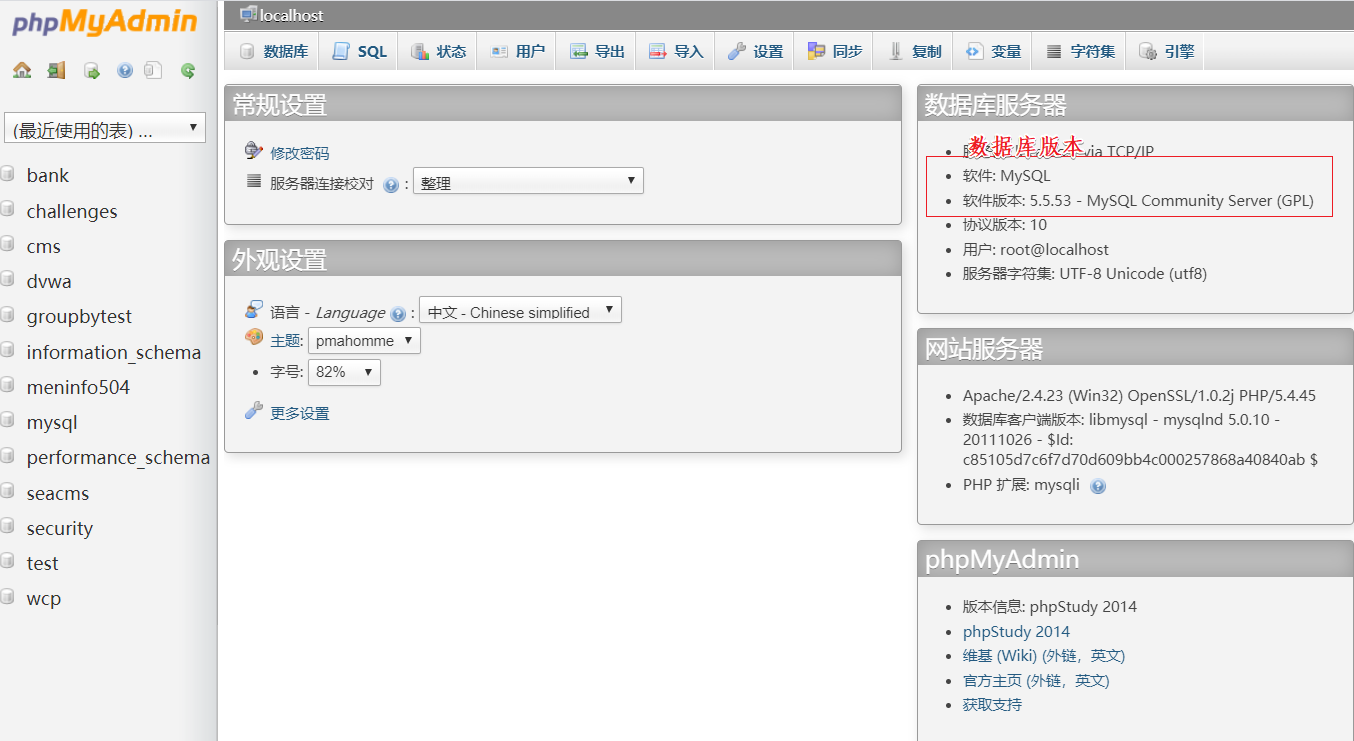This screenshot has width=1354, height=741.
Task: Switch to the SQL tab
Action: pyautogui.click(x=358, y=51)
